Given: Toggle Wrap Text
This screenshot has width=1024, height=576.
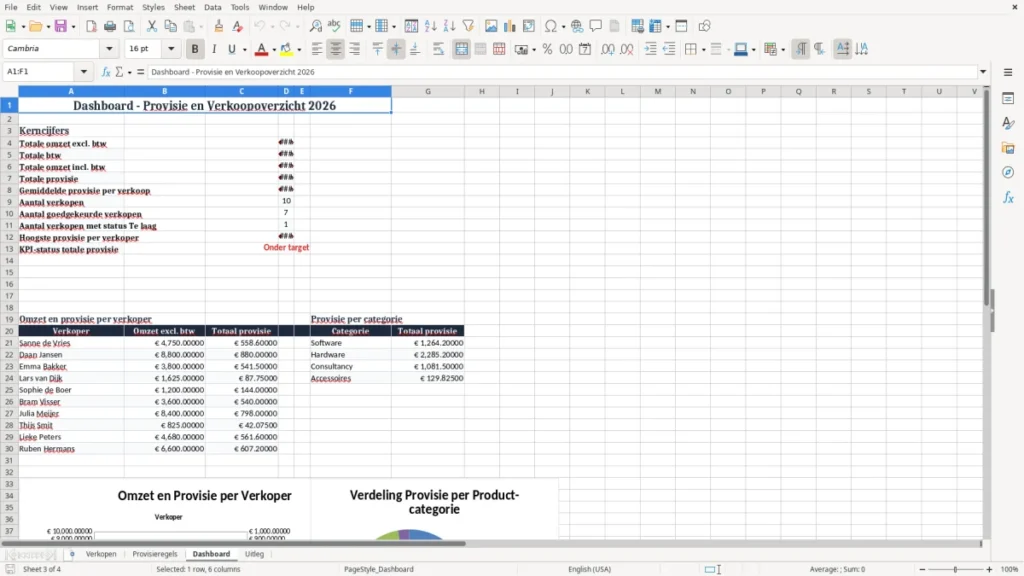Looking at the screenshot, I should click(438, 49).
